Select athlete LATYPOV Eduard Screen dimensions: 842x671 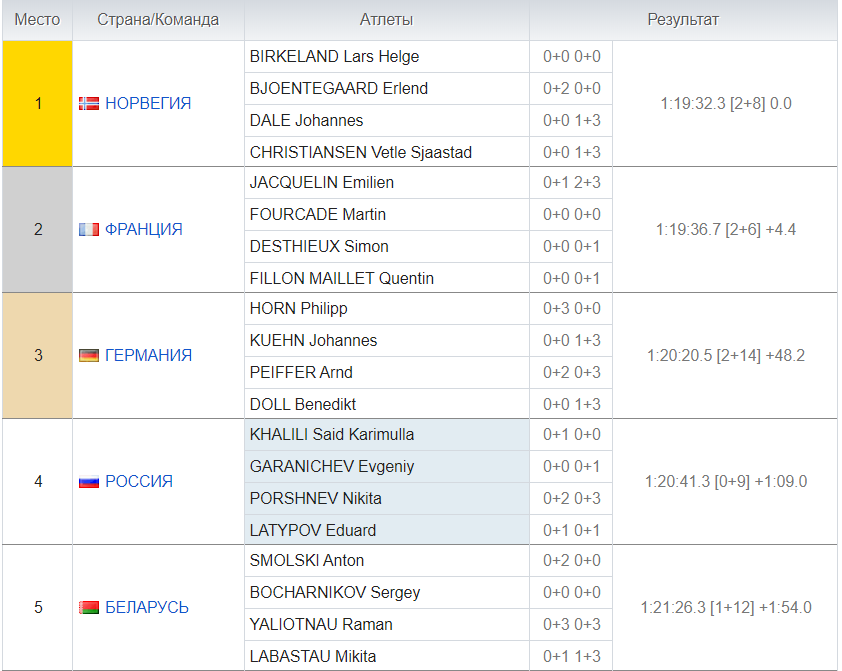click(x=313, y=530)
